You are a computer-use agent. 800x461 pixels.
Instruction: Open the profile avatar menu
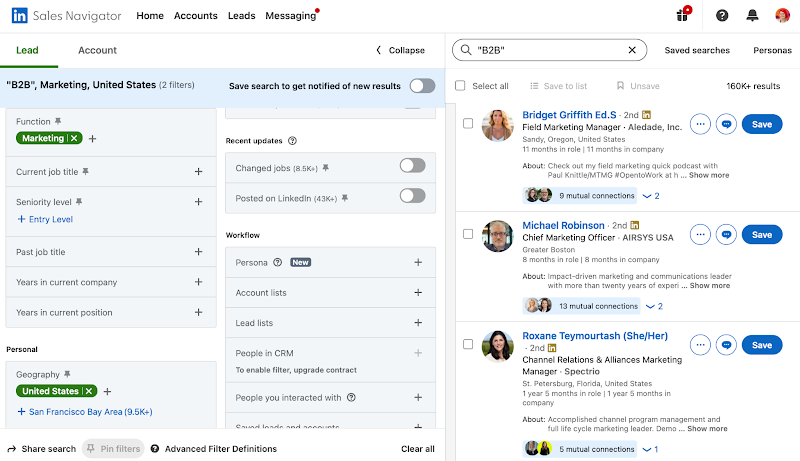782,15
